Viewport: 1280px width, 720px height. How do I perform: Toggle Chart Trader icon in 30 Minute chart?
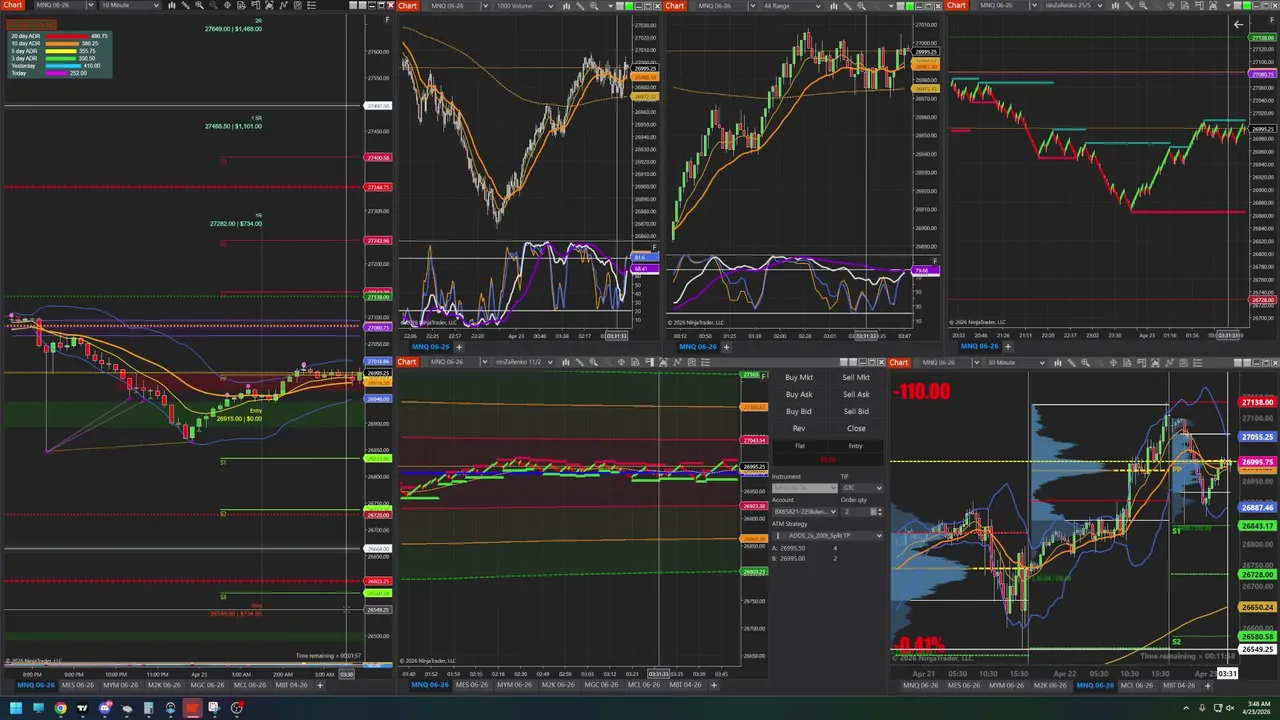point(1142,362)
